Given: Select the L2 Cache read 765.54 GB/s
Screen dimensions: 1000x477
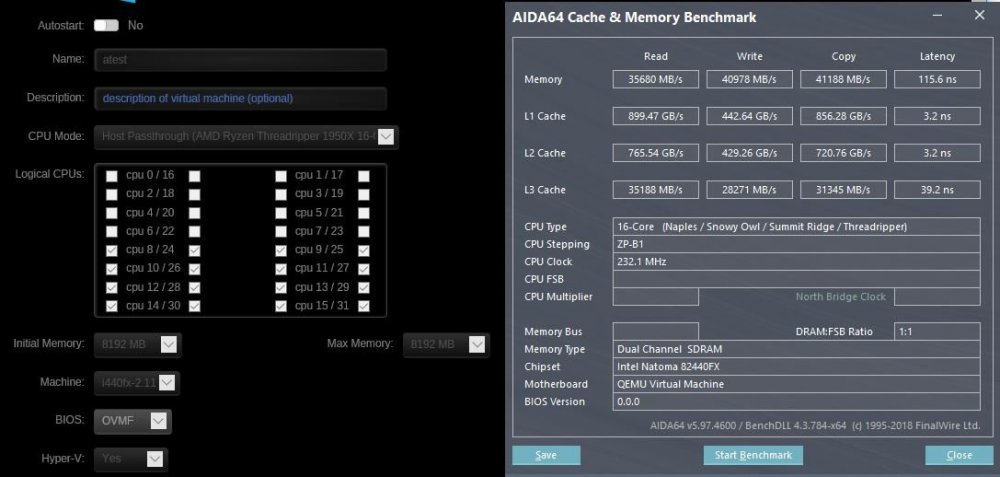Looking at the screenshot, I should [x=656, y=153].
